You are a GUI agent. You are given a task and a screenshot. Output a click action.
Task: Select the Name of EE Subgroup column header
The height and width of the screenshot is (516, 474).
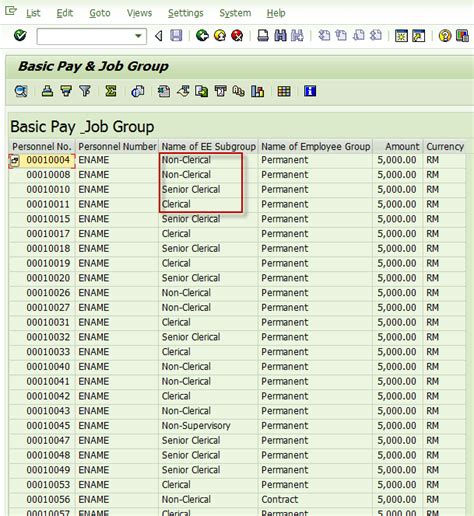[208, 146]
